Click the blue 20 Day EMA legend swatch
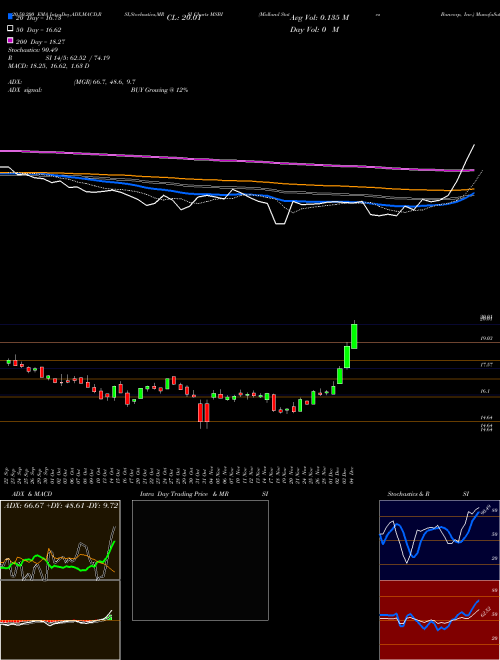Image resolution: width=500 pixels, height=660 pixels. point(10,17)
